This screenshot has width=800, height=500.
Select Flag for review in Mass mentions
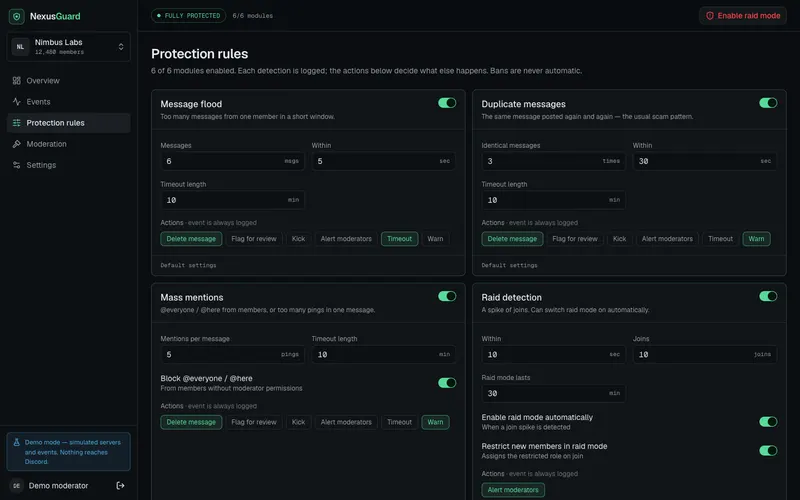click(x=254, y=422)
